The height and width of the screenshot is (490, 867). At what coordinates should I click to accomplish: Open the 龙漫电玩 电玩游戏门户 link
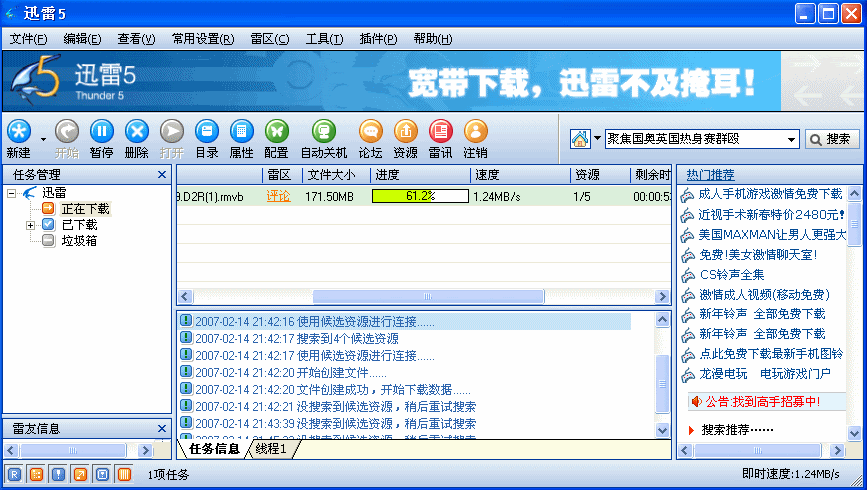765,374
